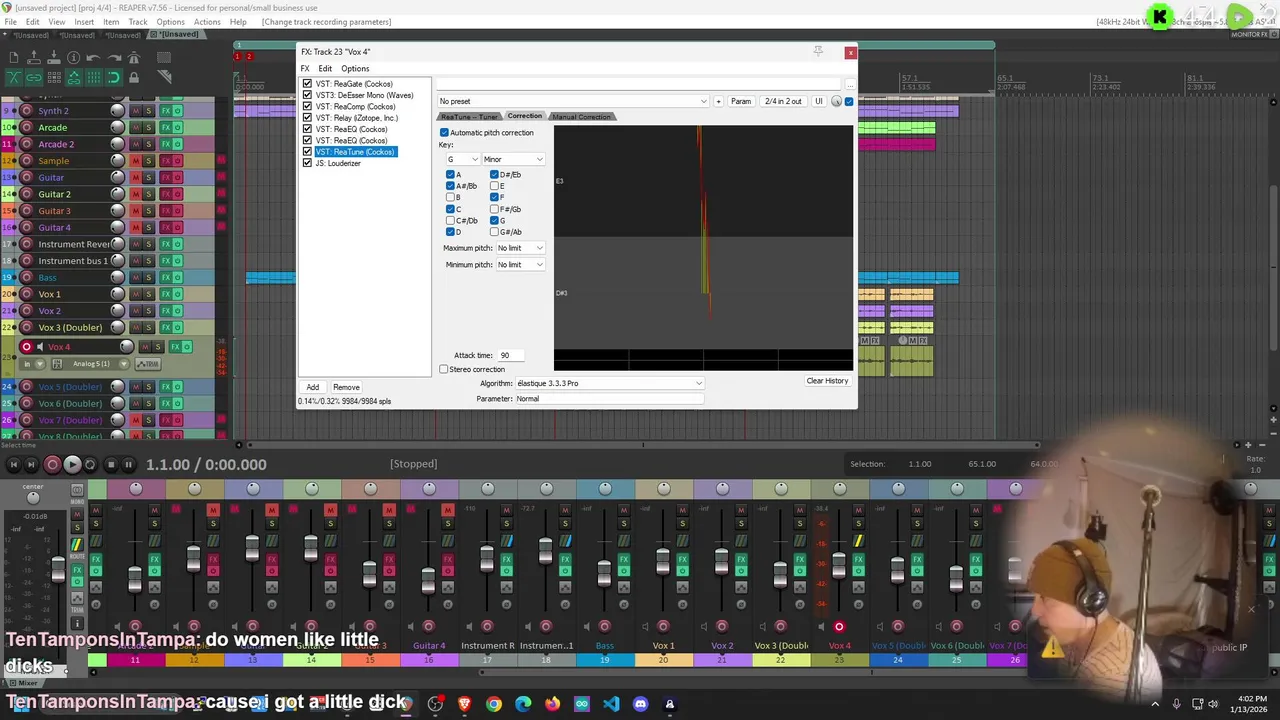The height and width of the screenshot is (720, 1280).
Task: Go to project start in transport
Action: coord(14,464)
